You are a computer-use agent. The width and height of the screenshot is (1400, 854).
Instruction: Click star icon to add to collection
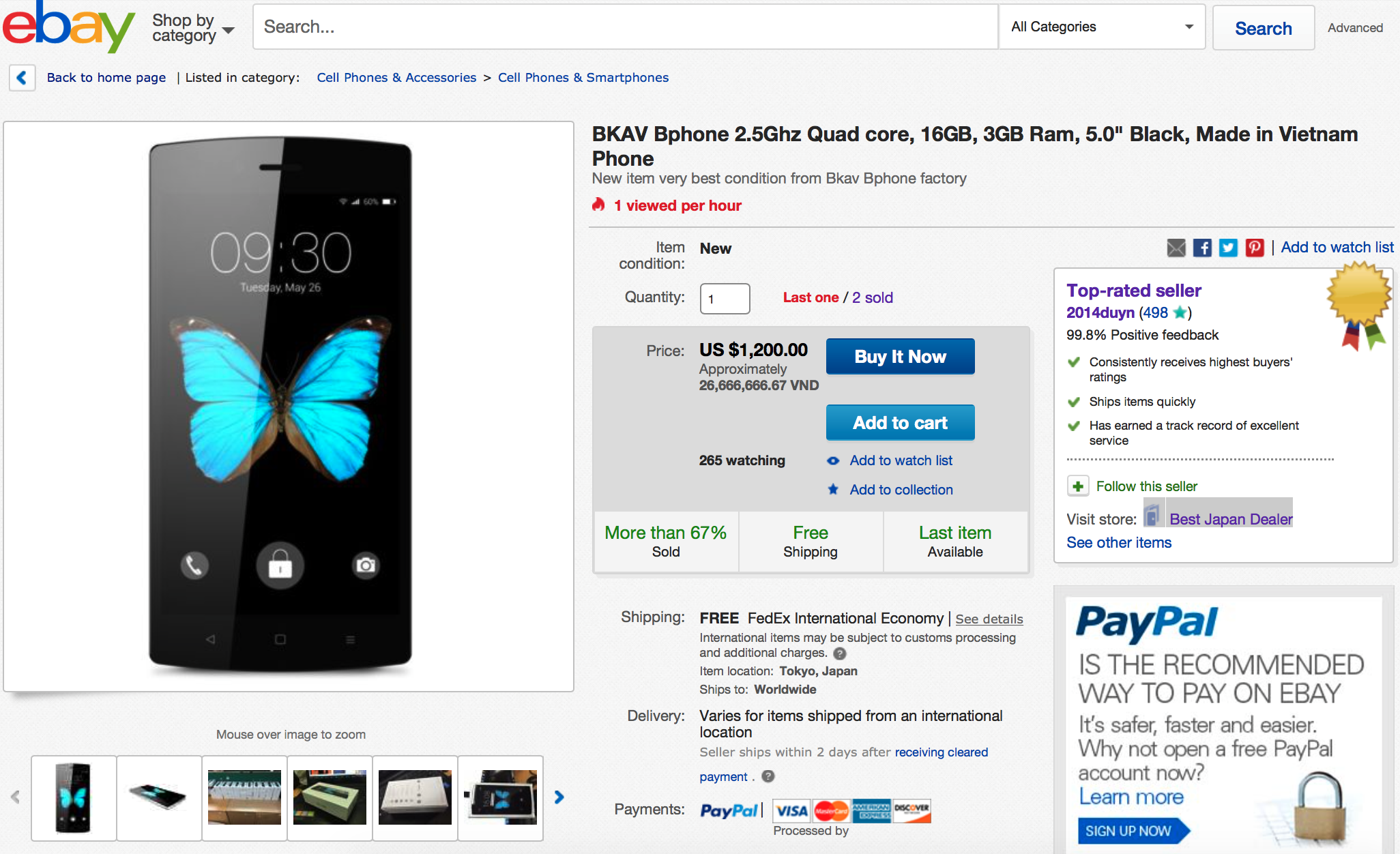click(833, 490)
